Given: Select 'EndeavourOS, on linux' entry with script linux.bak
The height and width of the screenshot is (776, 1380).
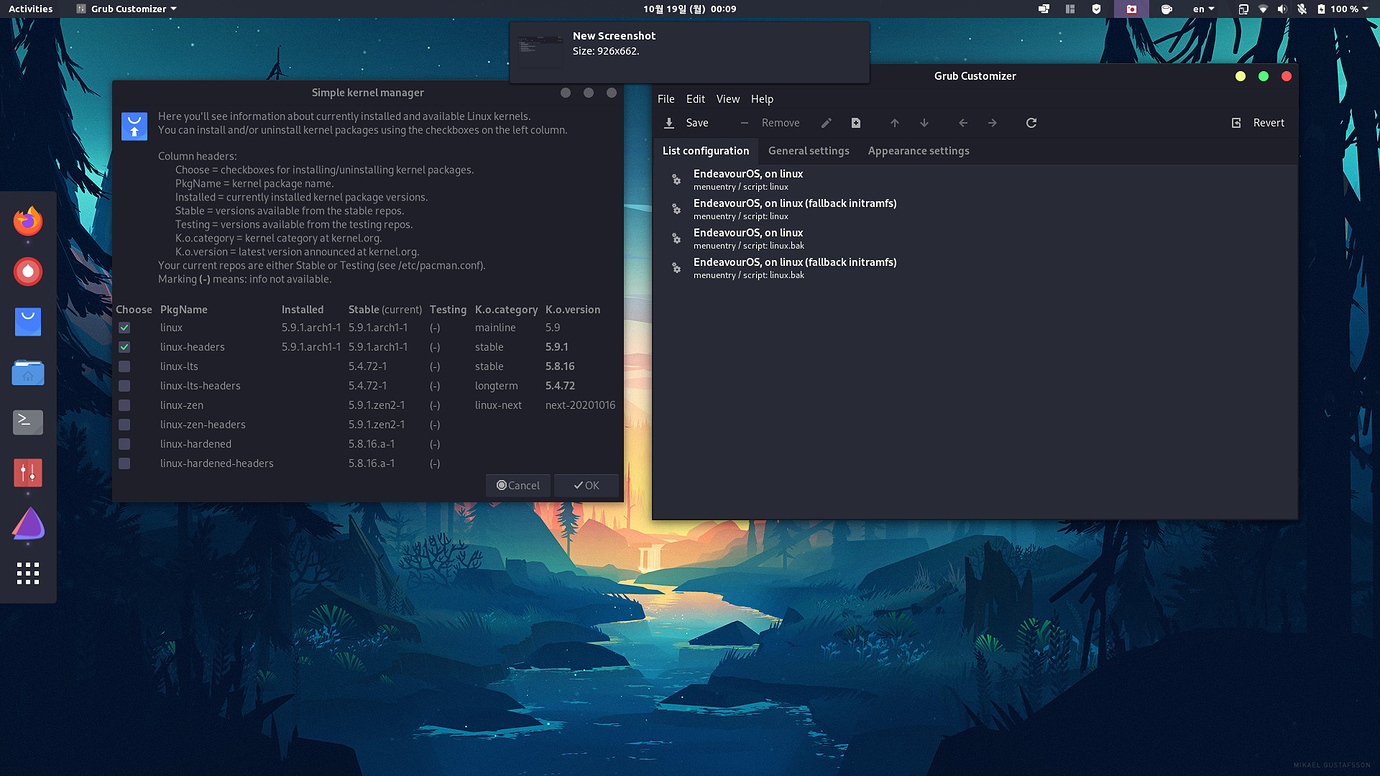Looking at the screenshot, I should pyautogui.click(x=975, y=238).
